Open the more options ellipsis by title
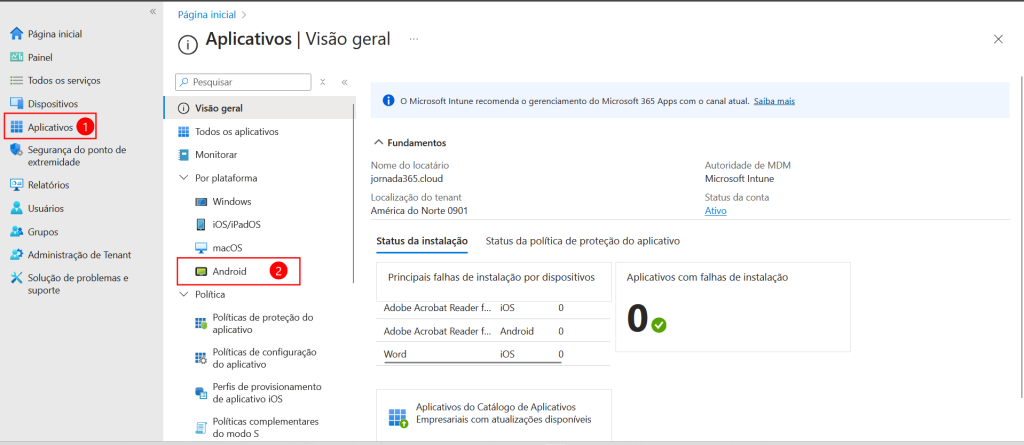The image size is (1024, 445). [x=413, y=39]
